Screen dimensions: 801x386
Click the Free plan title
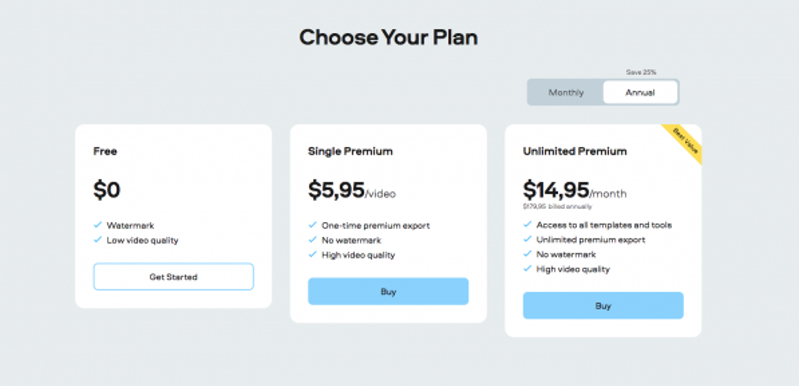point(105,151)
